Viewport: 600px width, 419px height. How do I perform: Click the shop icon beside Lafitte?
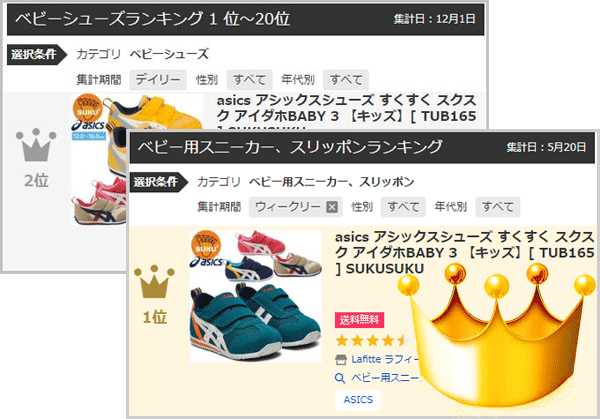tap(341, 360)
